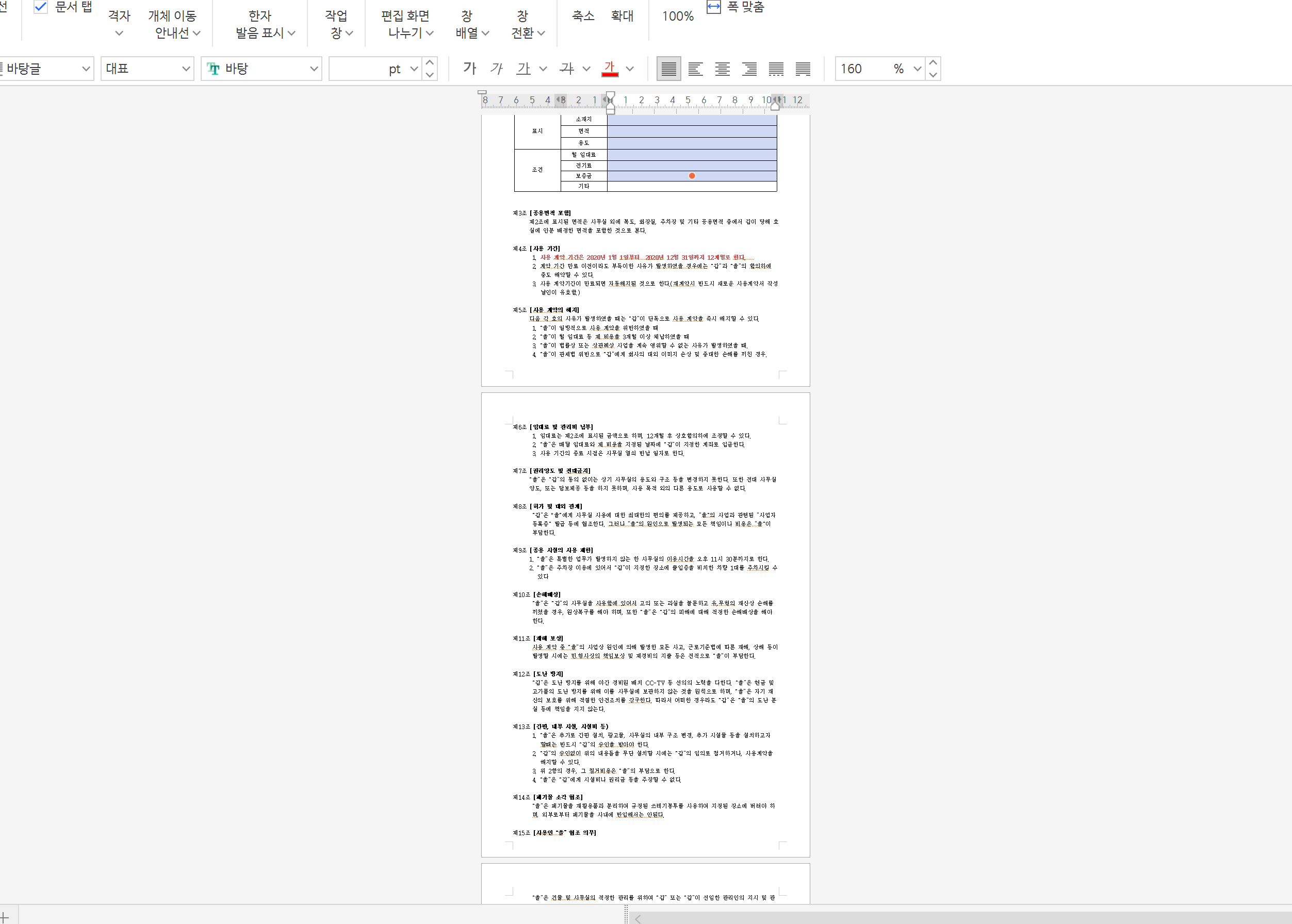This screenshot has height=924, width=1292.
Task: Apply italic formatting icon
Action: [x=496, y=69]
